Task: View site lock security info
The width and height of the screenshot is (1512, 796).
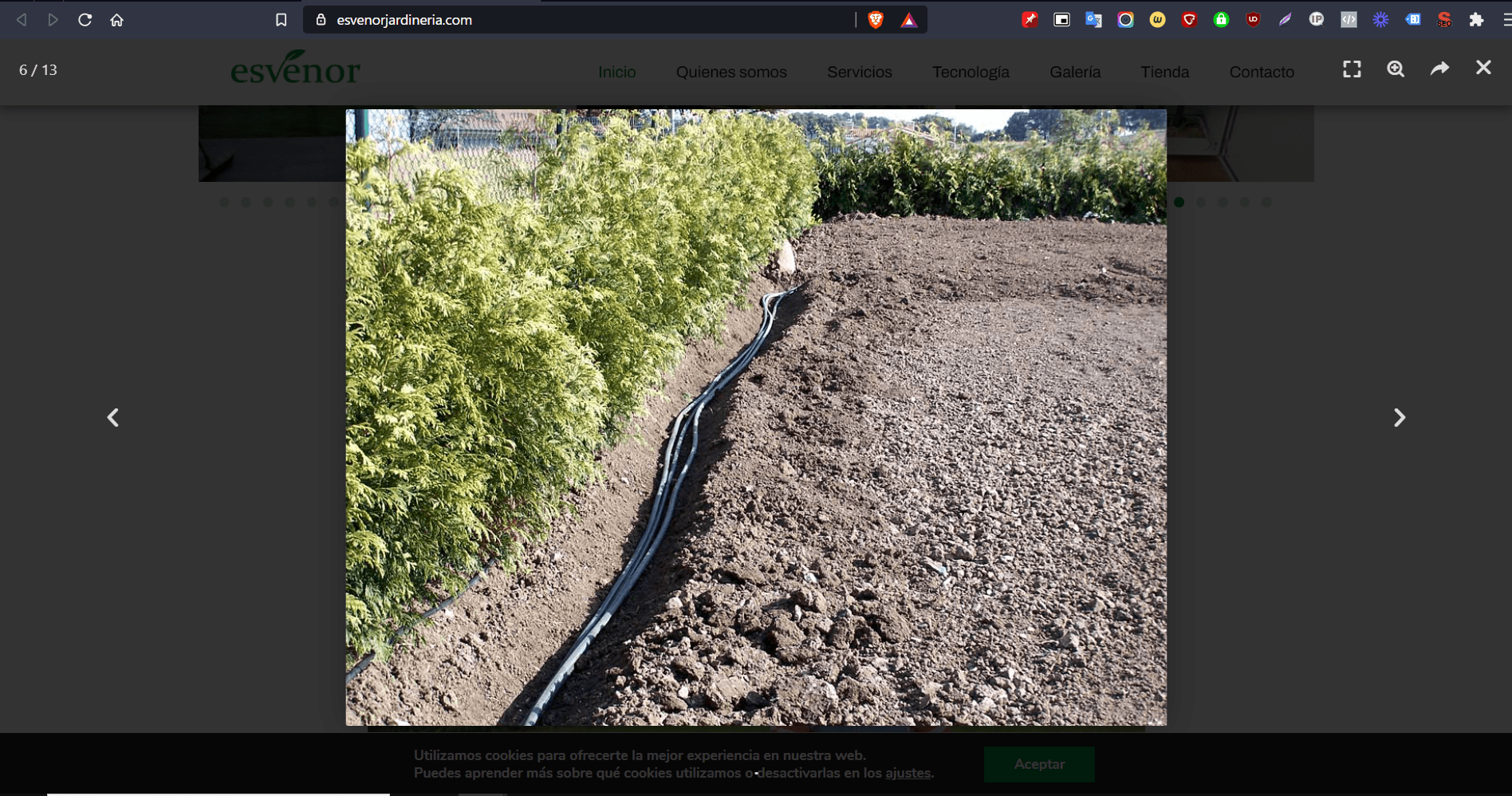Action: coord(321,20)
